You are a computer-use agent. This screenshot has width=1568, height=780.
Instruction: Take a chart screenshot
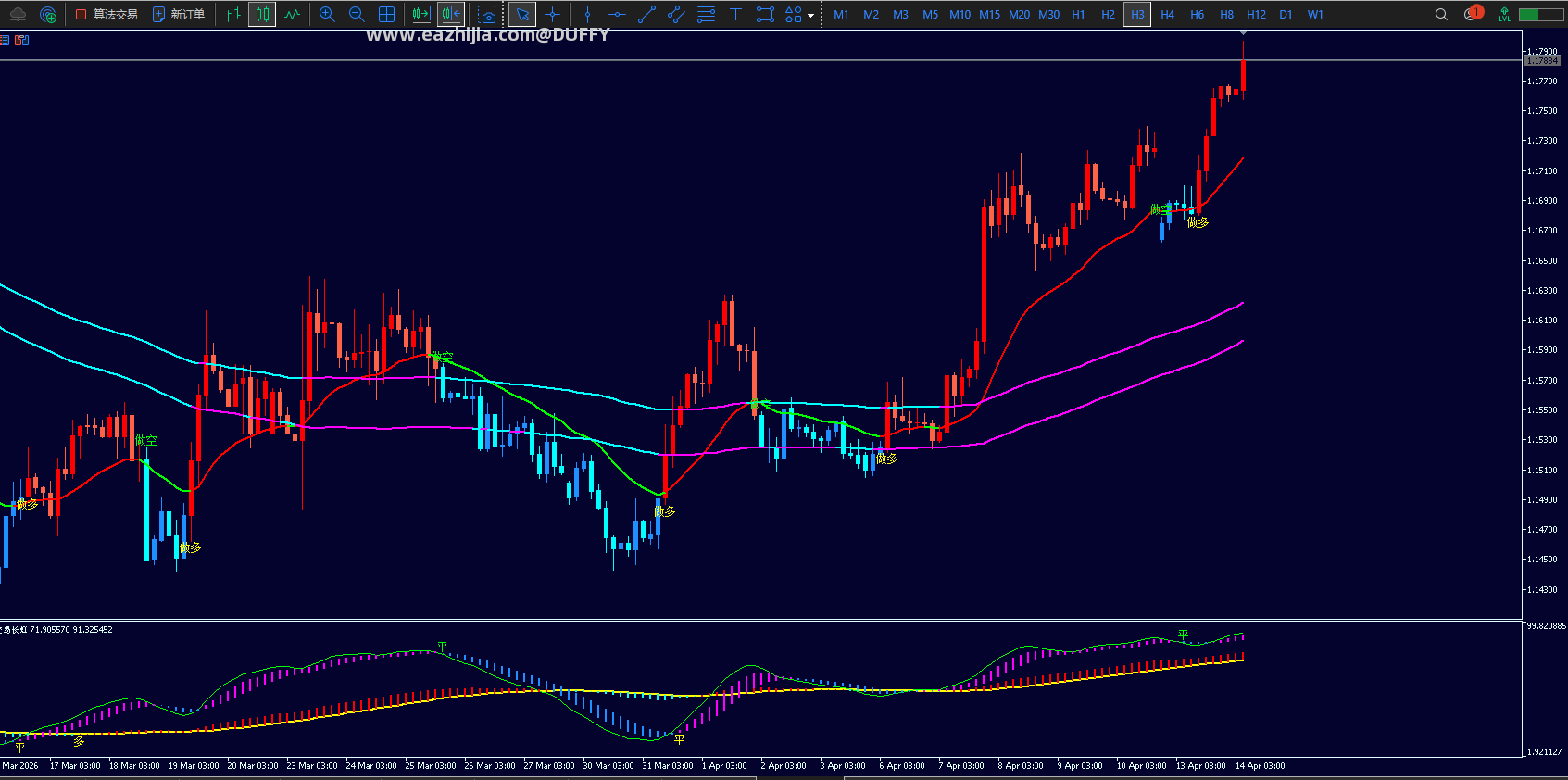(x=486, y=14)
